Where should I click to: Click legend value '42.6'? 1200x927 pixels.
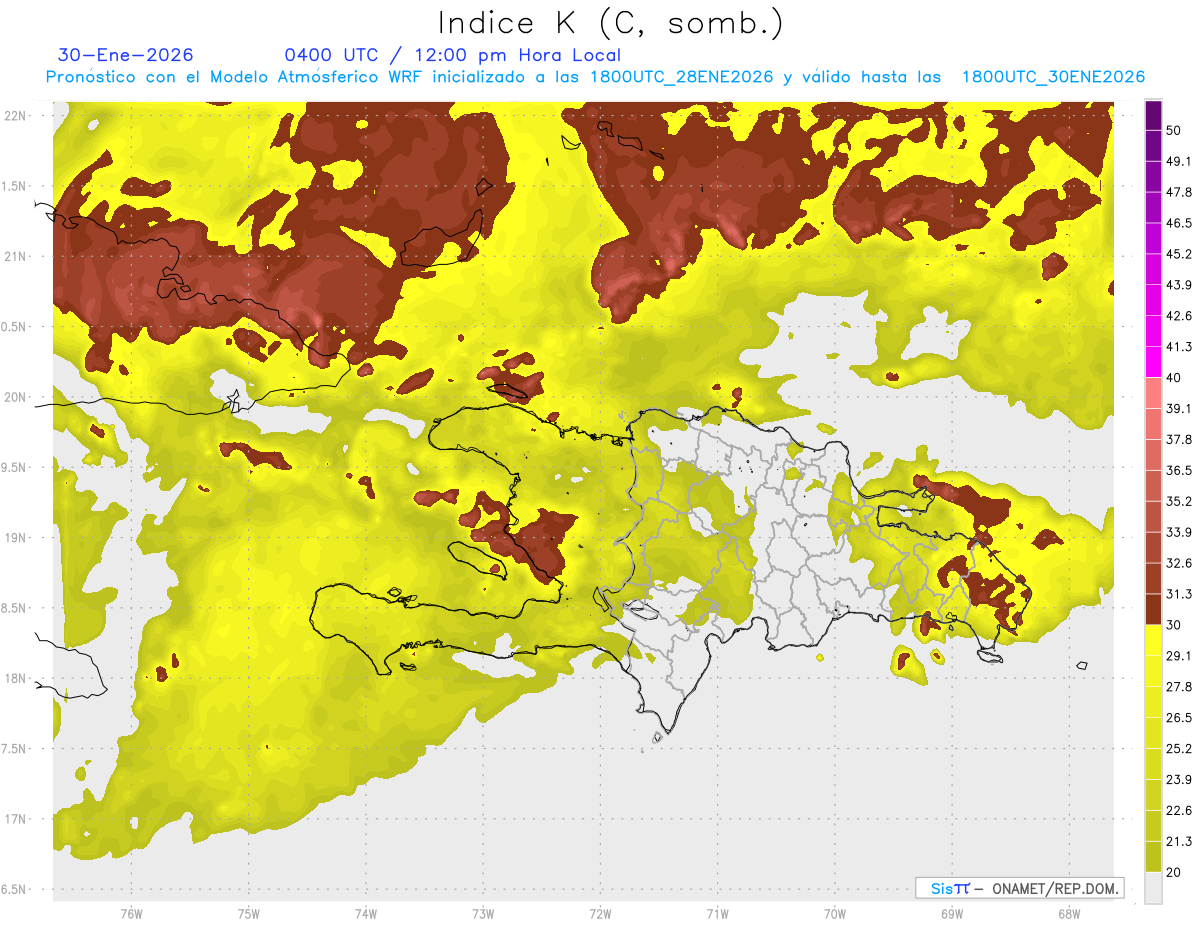1179,316
